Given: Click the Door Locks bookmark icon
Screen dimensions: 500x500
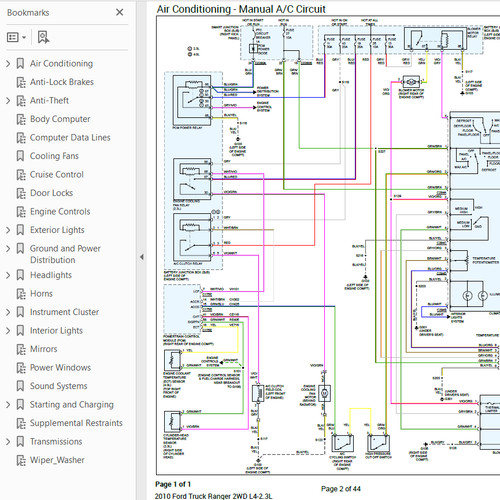Looking at the screenshot, I should [x=21, y=193].
